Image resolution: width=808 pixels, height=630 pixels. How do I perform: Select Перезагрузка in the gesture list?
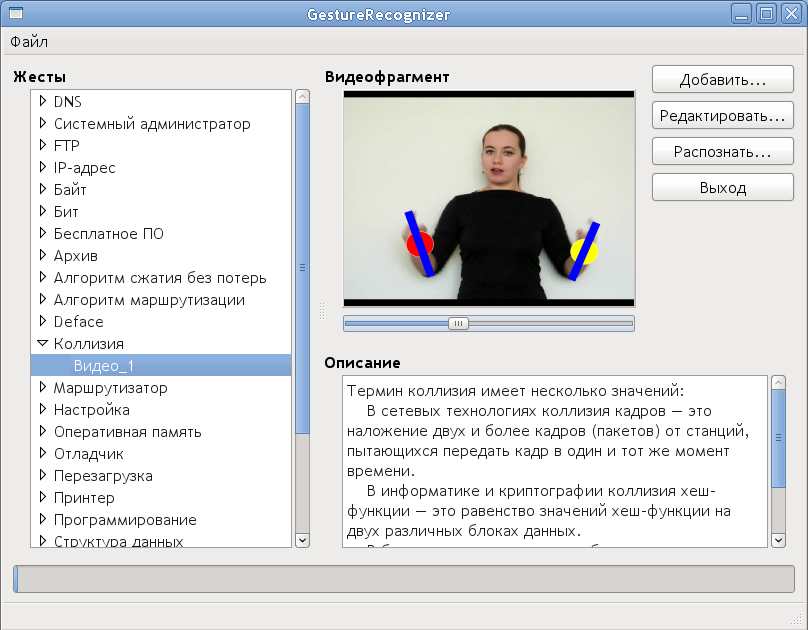pos(103,476)
